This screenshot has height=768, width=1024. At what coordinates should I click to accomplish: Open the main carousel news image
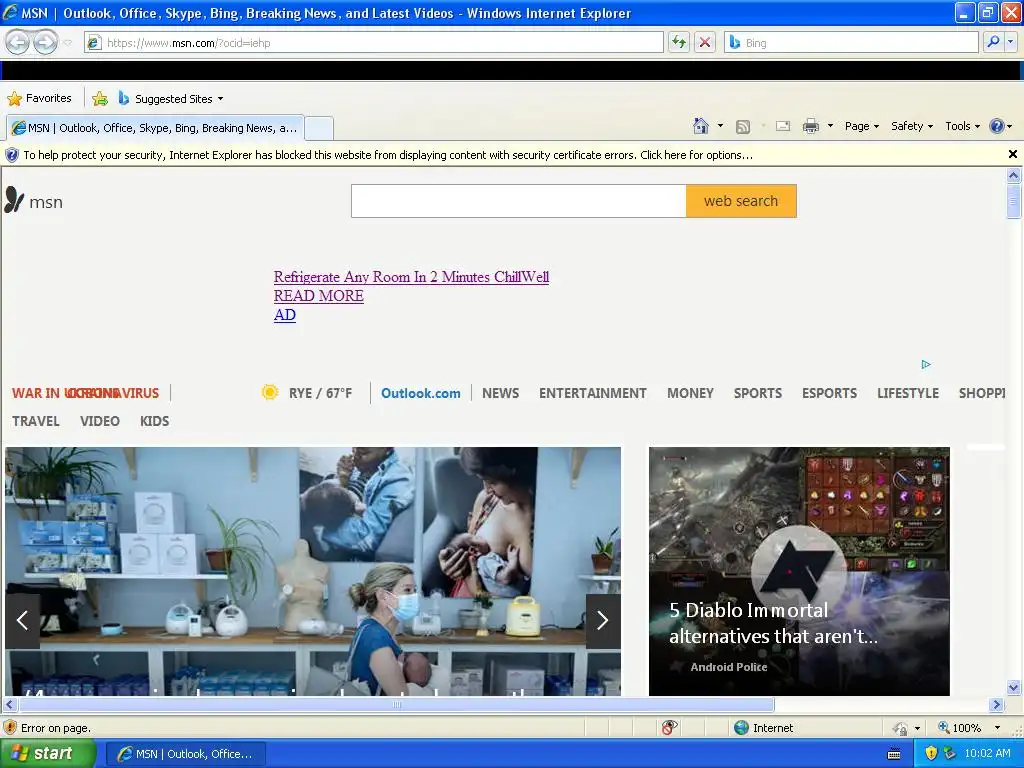pos(313,571)
